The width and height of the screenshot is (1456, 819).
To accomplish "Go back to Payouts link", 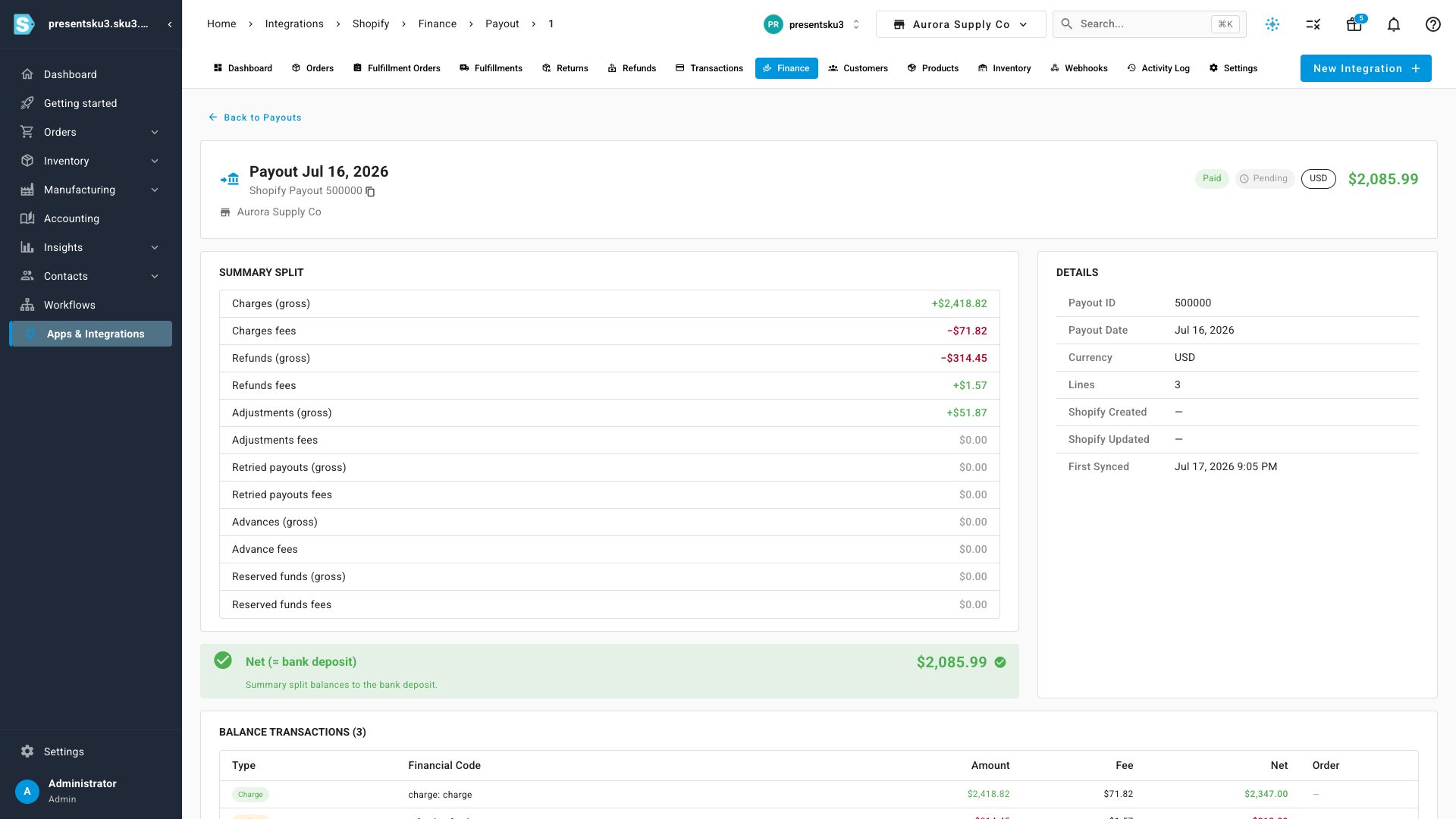I will click(x=255, y=118).
